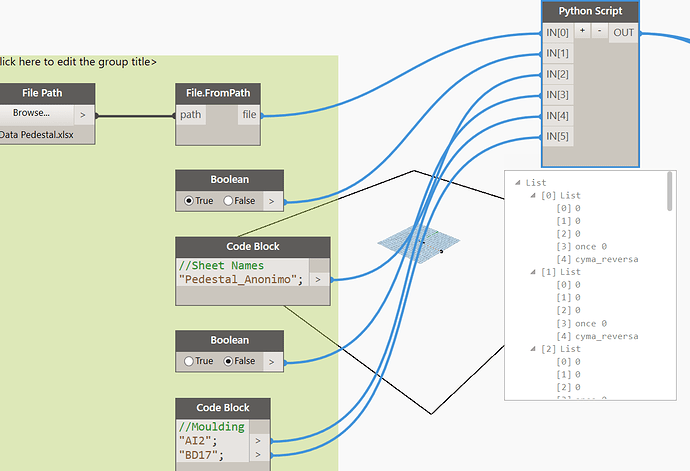Select the File Path node title
This screenshot has width=690, height=471.
pos(42,93)
